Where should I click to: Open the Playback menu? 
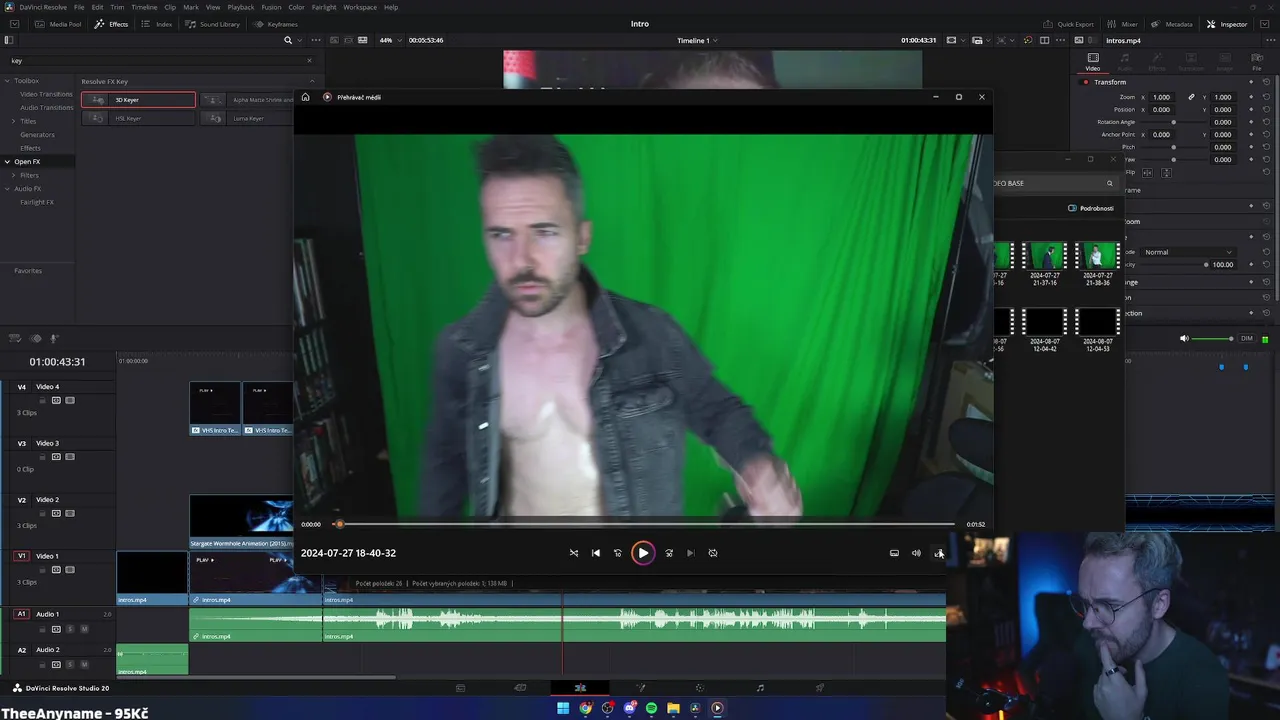pyautogui.click(x=241, y=7)
